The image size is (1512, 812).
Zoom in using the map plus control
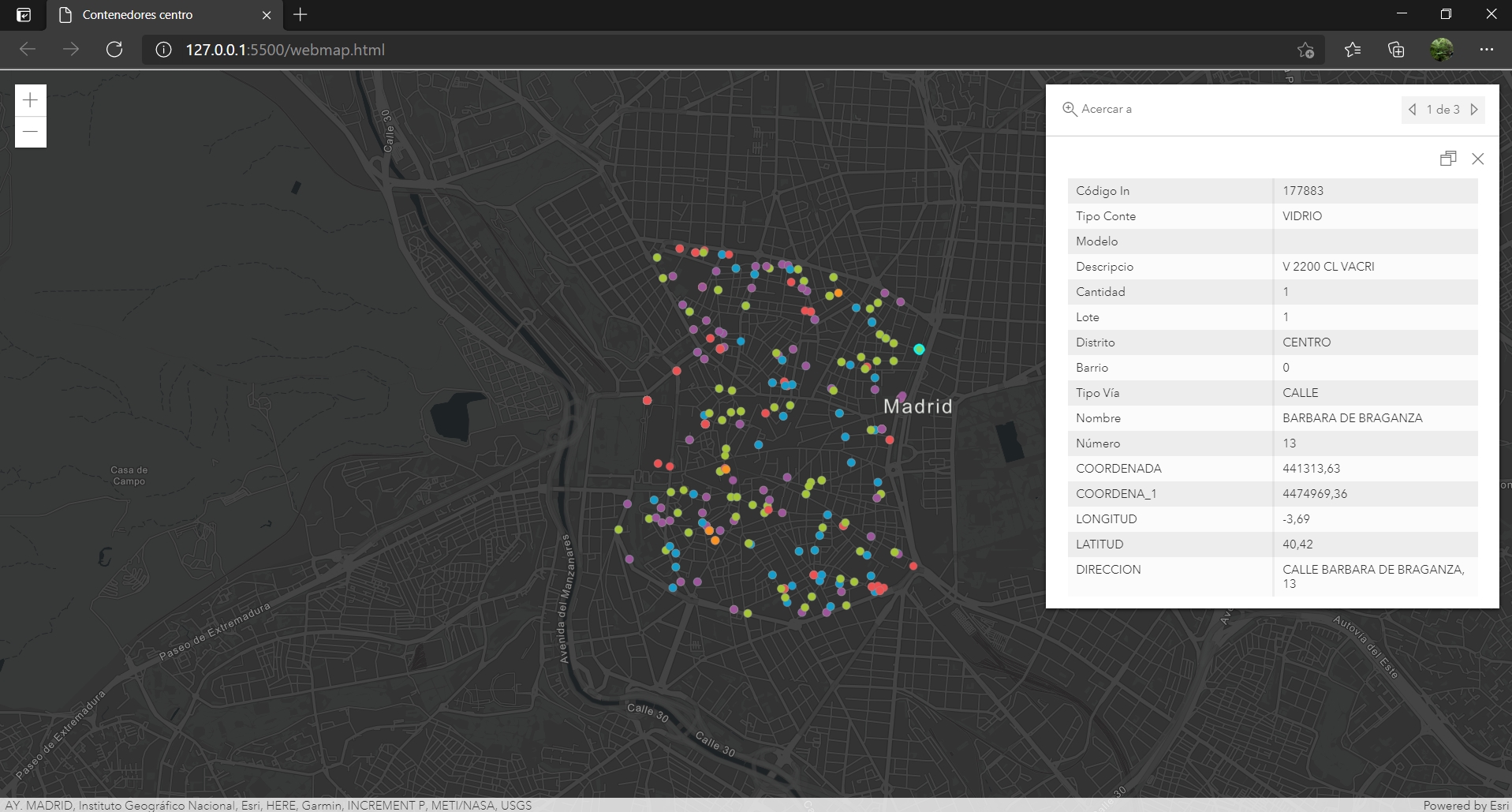[x=29, y=99]
